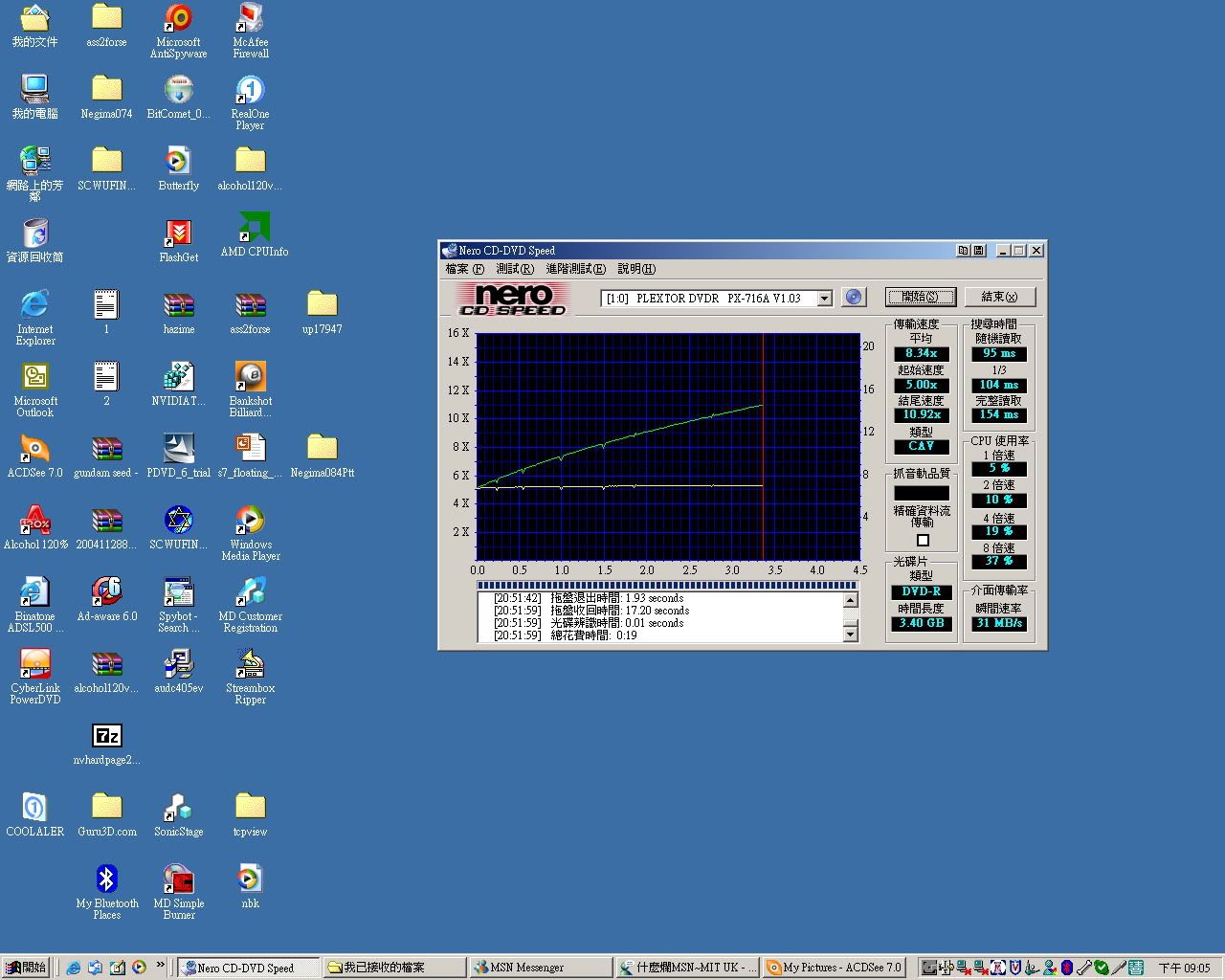Open Butterfly desktop icon
This screenshot has height=980, width=1225.
178,168
